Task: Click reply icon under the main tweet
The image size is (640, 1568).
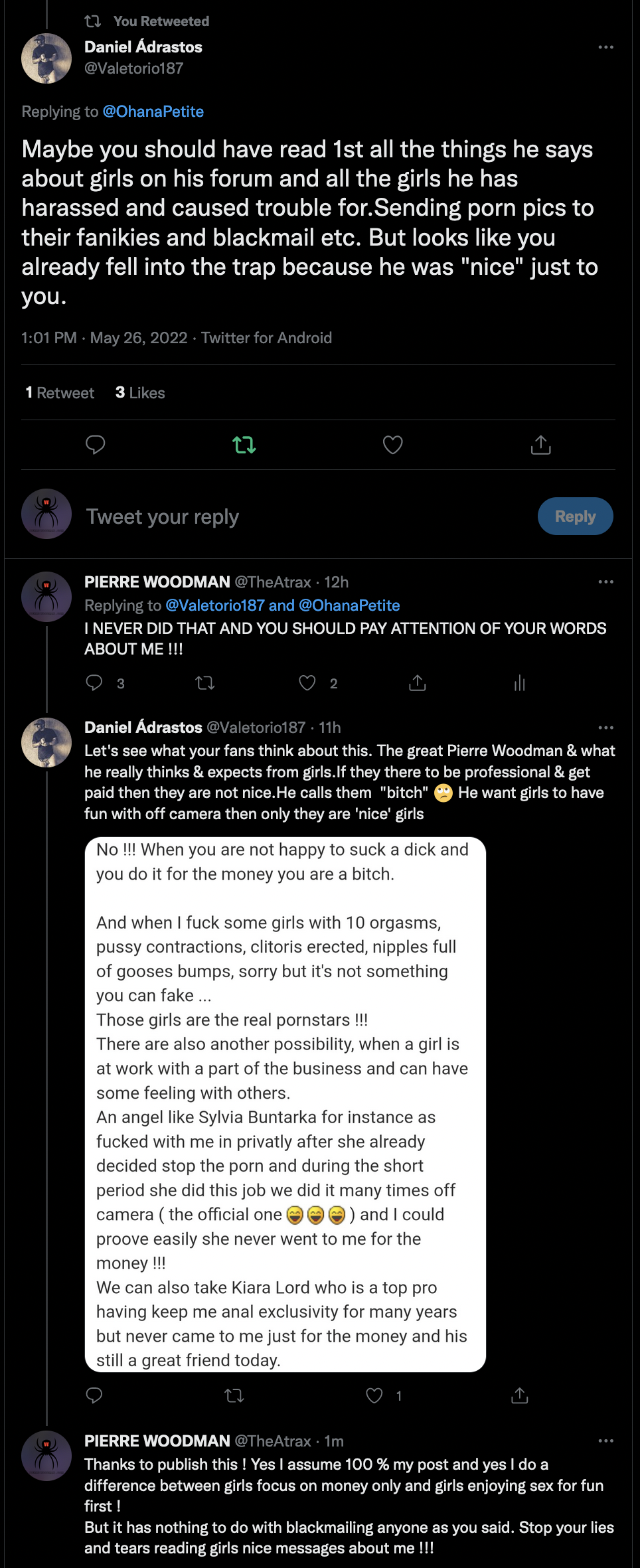Action: pyautogui.click(x=96, y=445)
